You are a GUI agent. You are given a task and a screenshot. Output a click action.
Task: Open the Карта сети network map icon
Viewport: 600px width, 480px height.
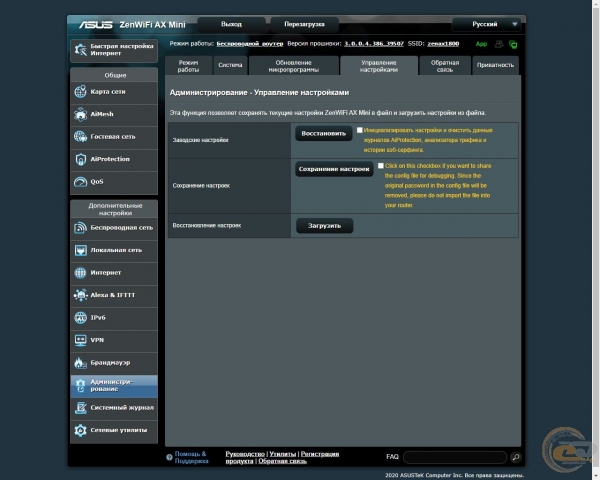80,92
